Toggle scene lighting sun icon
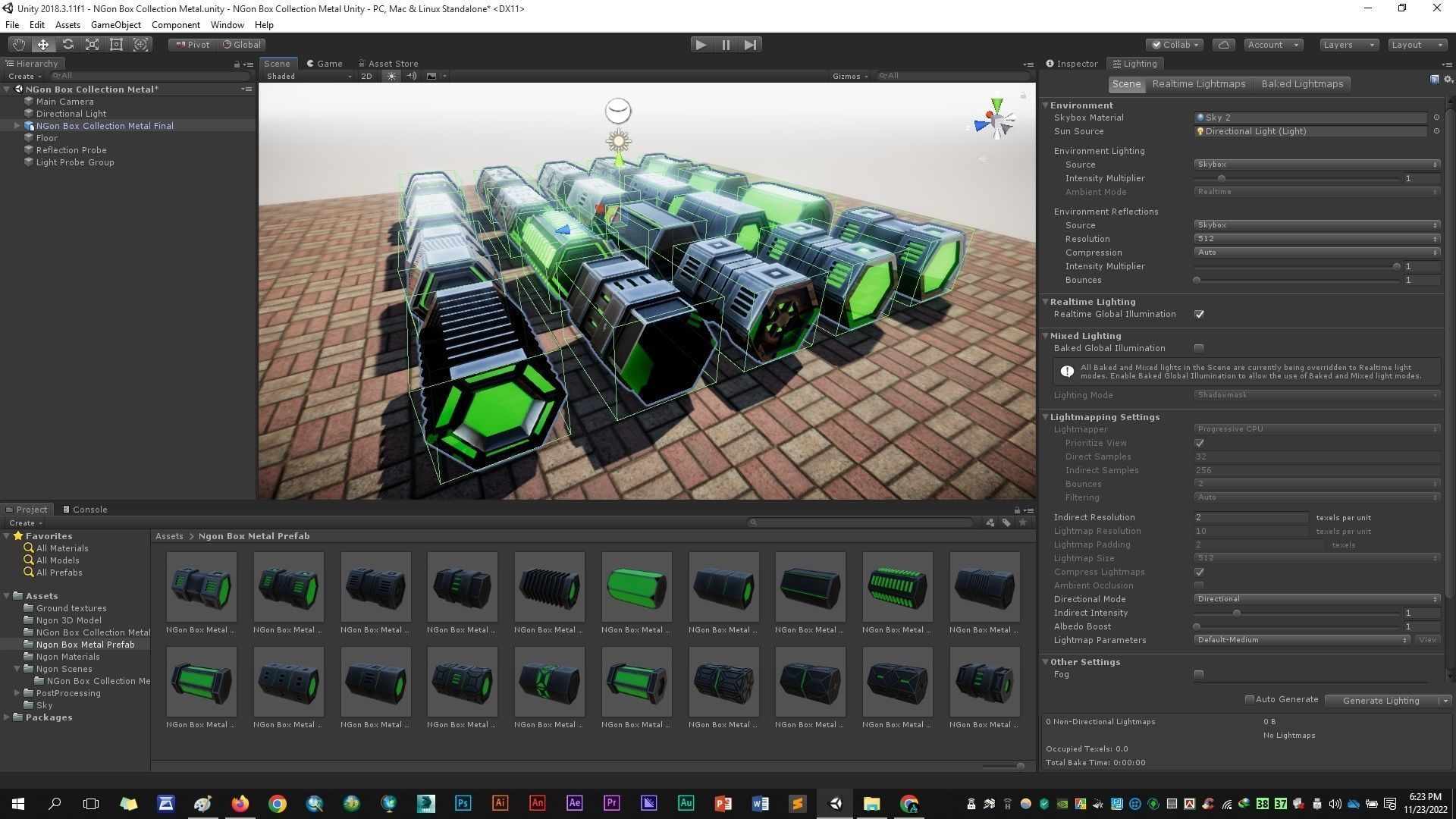The image size is (1456, 819). 391,76
